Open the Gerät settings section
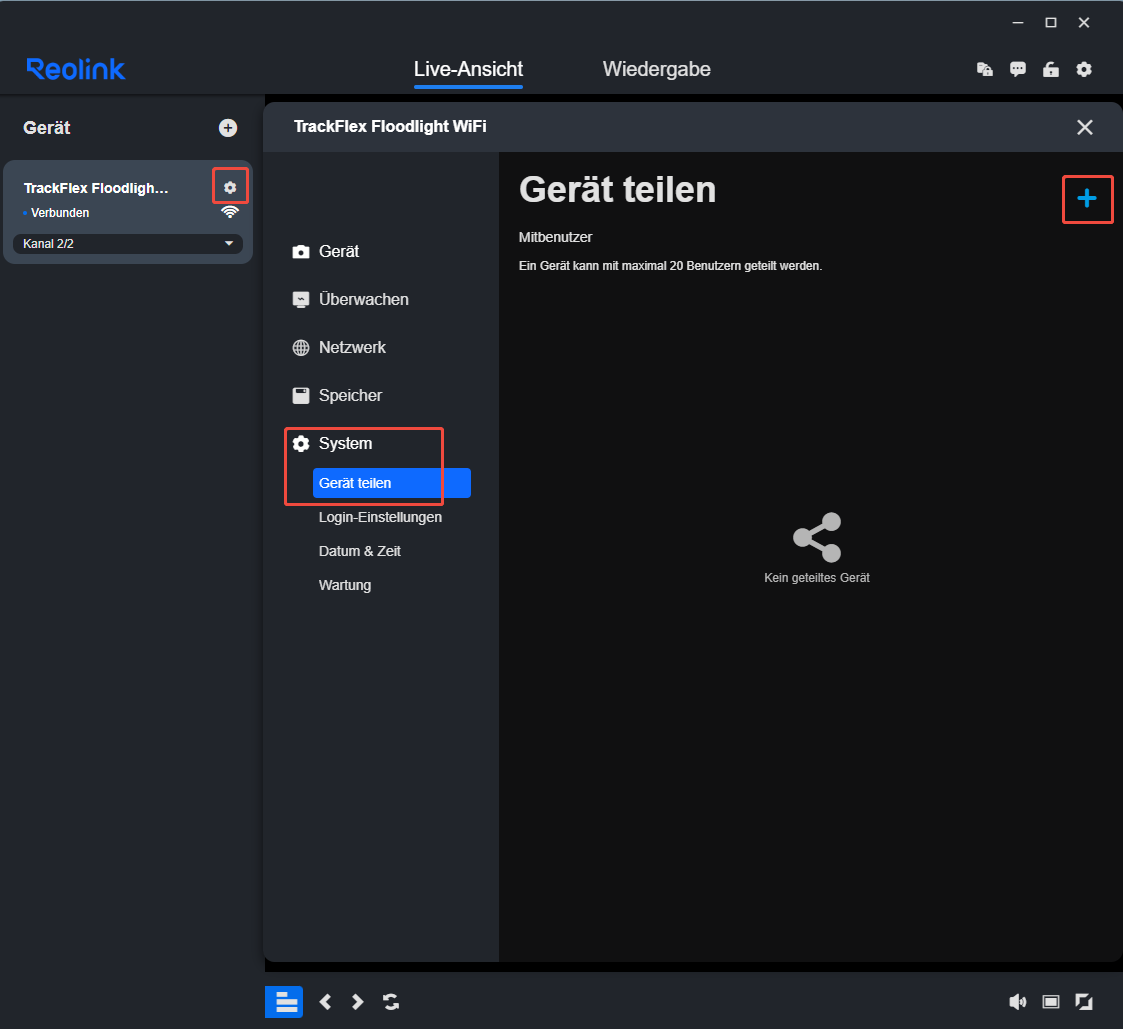 [325, 251]
